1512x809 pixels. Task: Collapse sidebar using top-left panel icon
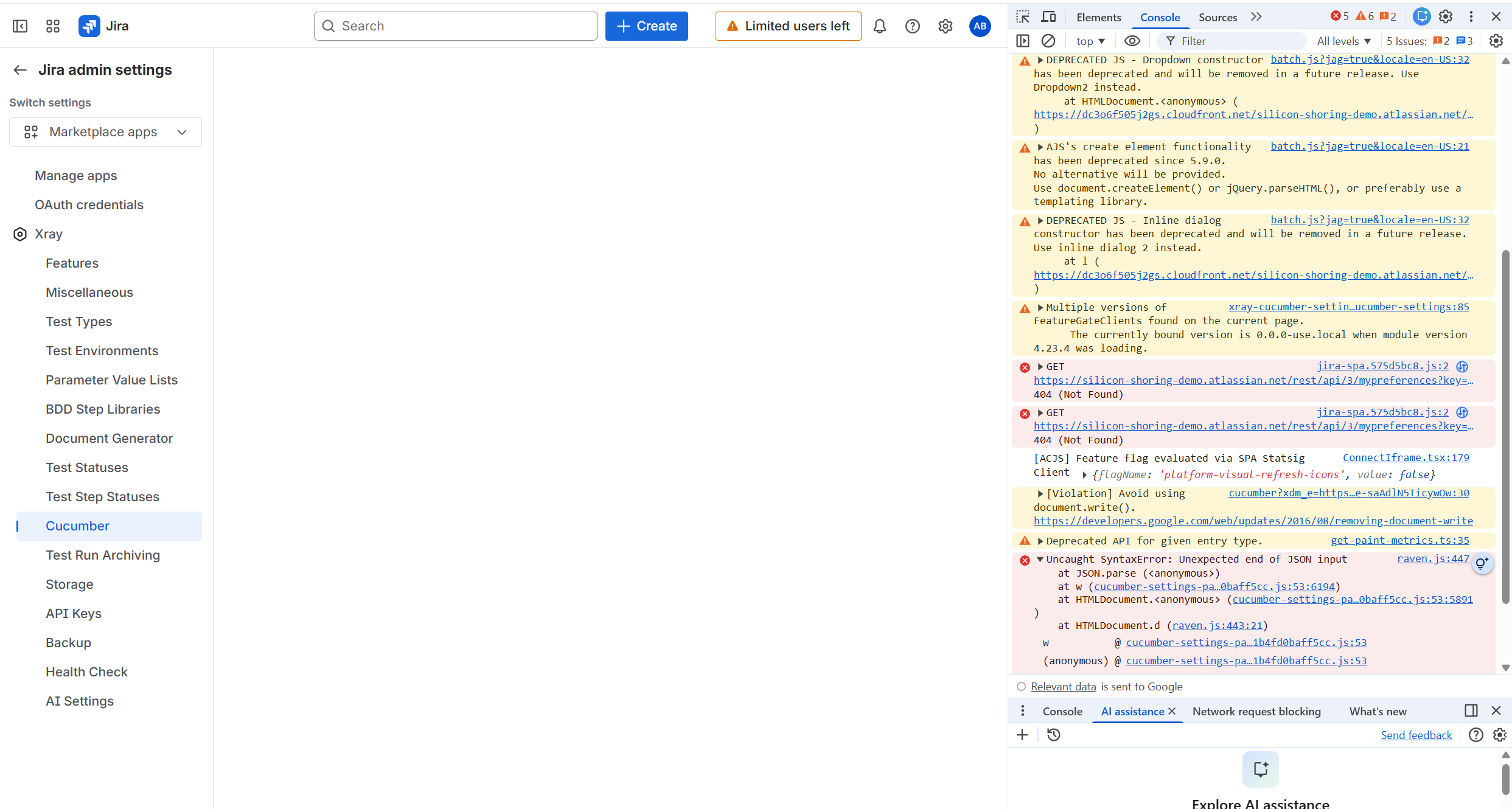20,26
